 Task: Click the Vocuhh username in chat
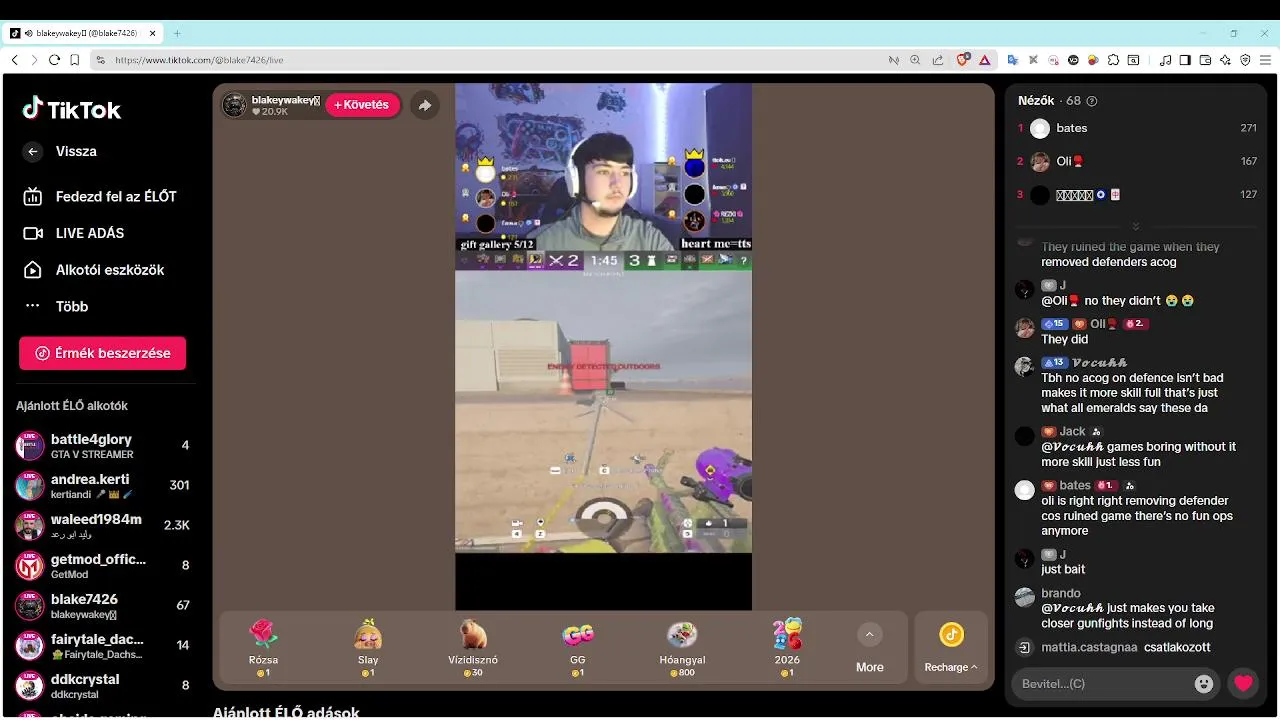[1099, 362]
